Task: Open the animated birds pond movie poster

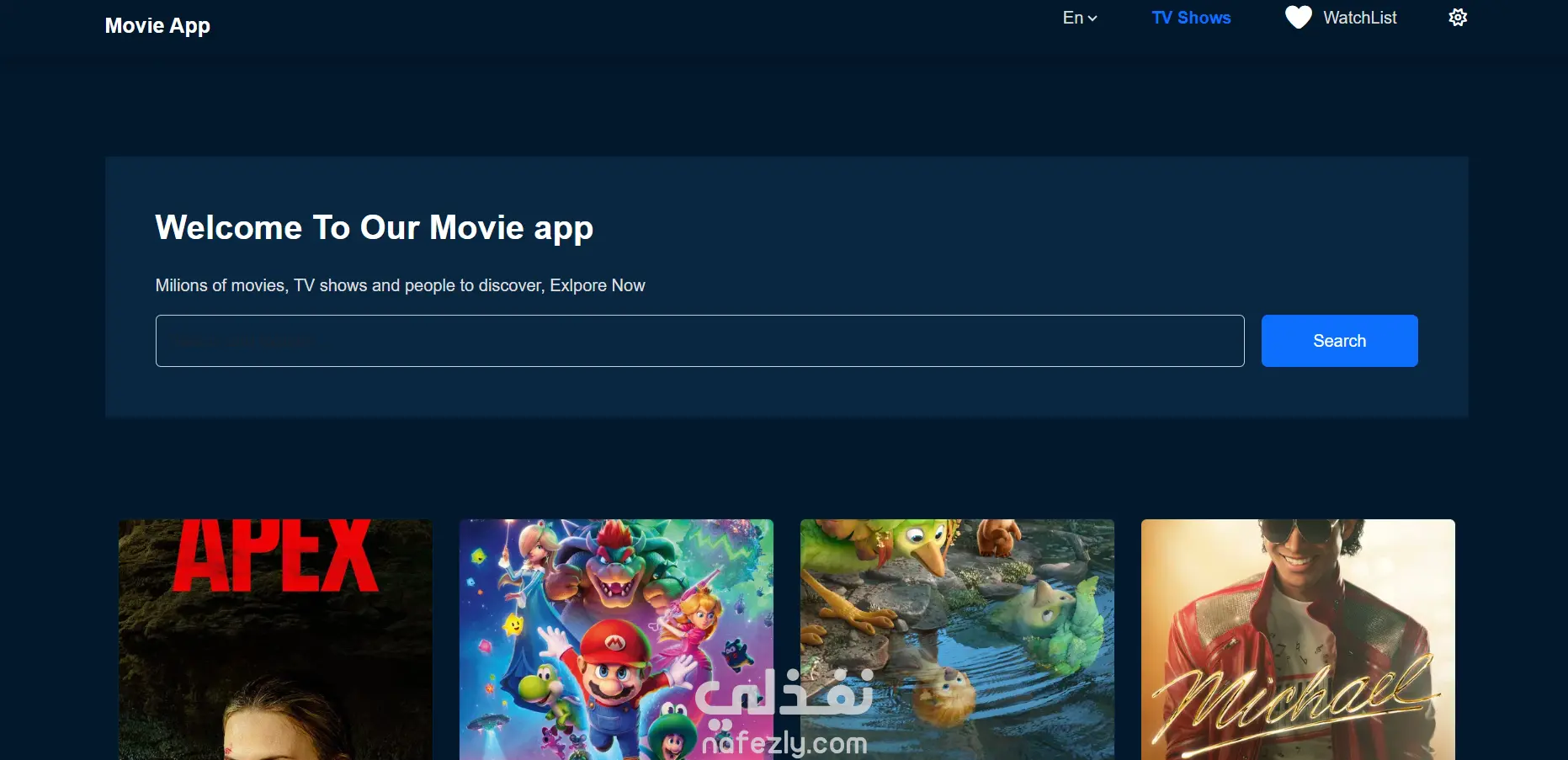Action: click(x=957, y=640)
